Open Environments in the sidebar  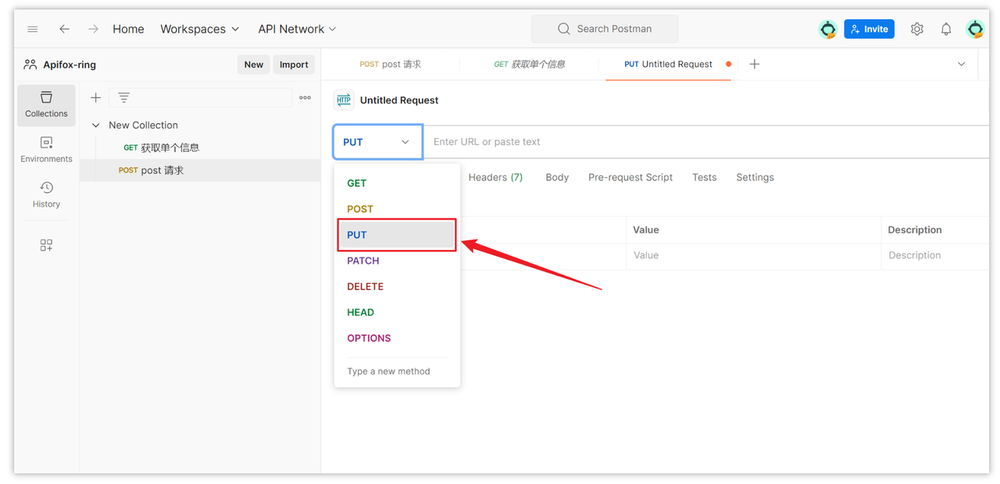46,150
